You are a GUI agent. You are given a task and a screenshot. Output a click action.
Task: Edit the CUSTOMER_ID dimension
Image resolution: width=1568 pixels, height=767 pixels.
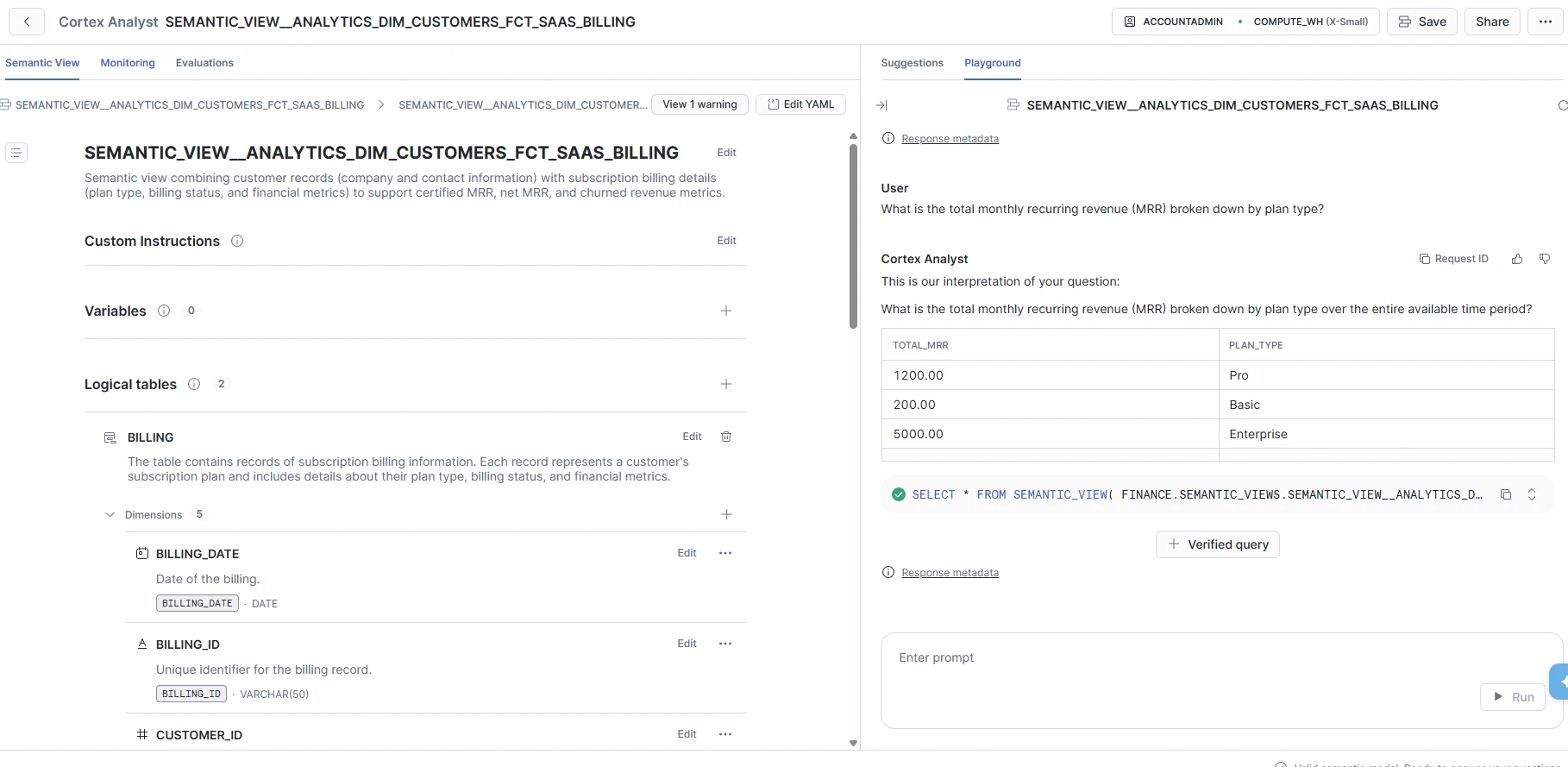(x=687, y=734)
